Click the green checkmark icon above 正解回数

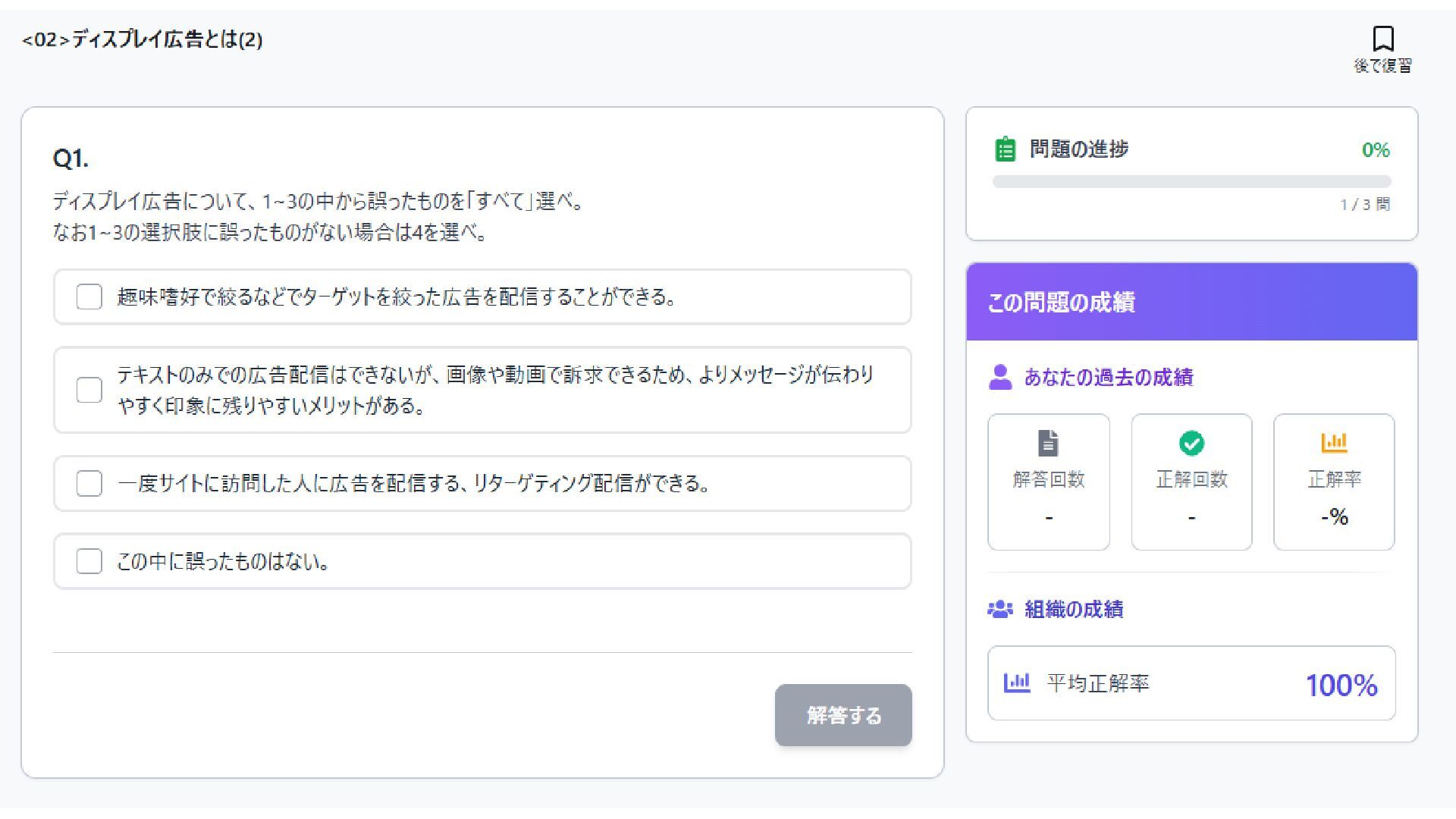point(1191,443)
